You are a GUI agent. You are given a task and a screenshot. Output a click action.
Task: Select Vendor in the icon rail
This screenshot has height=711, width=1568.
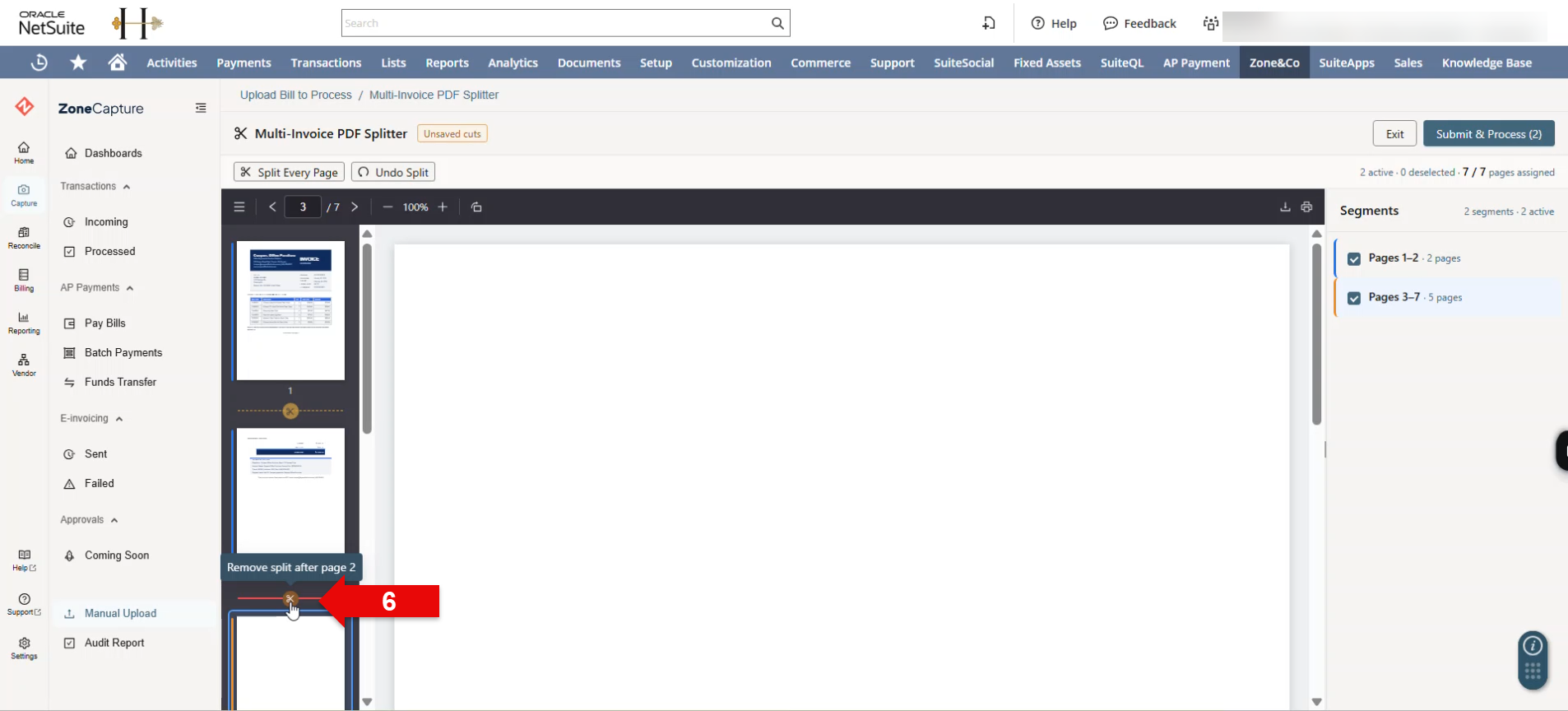point(24,365)
